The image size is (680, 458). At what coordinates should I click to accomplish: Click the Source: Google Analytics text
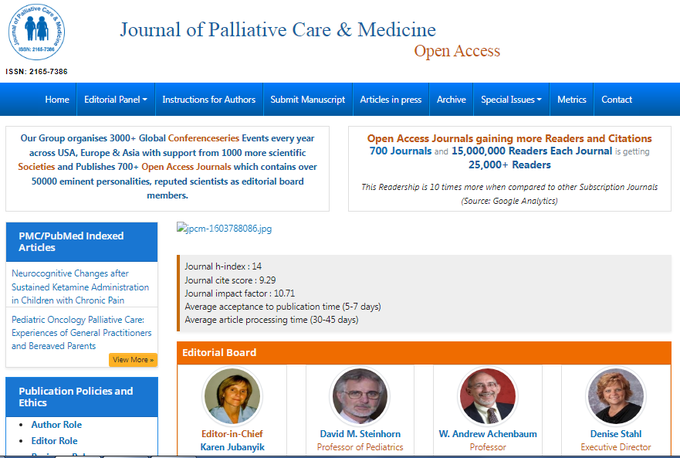(509, 201)
